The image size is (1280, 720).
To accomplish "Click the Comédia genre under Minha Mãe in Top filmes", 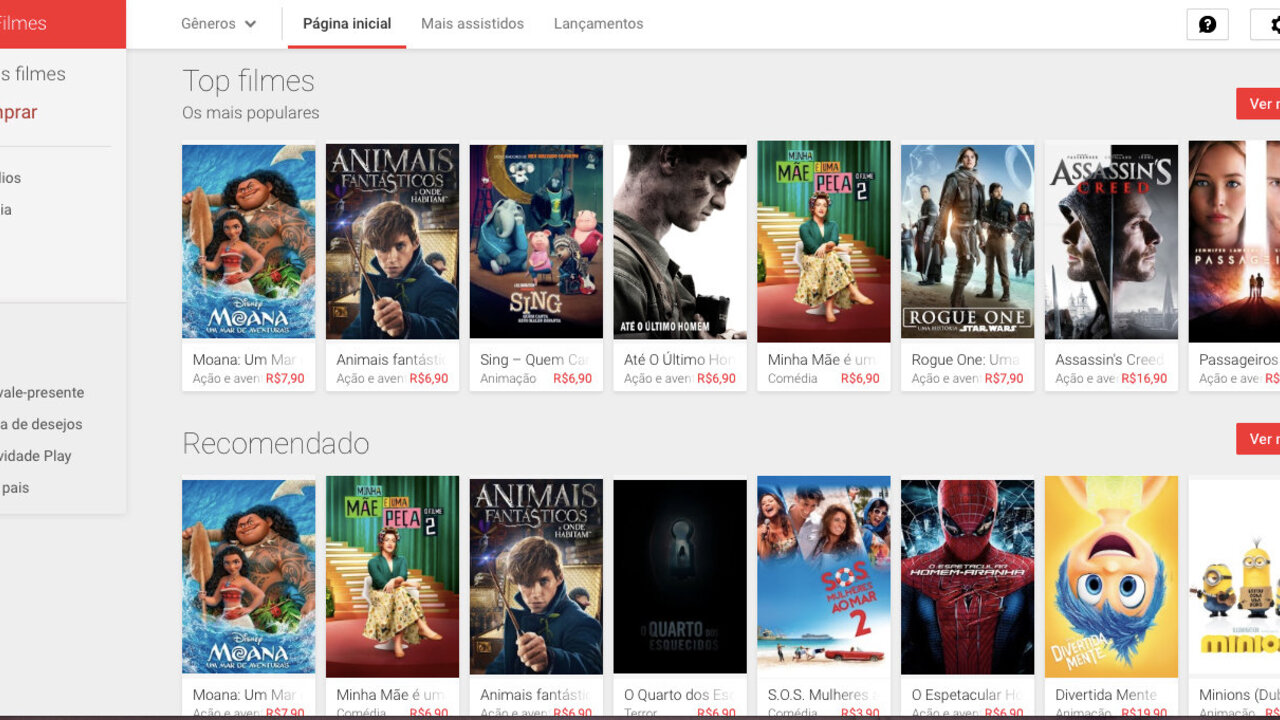I will tap(793, 379).
